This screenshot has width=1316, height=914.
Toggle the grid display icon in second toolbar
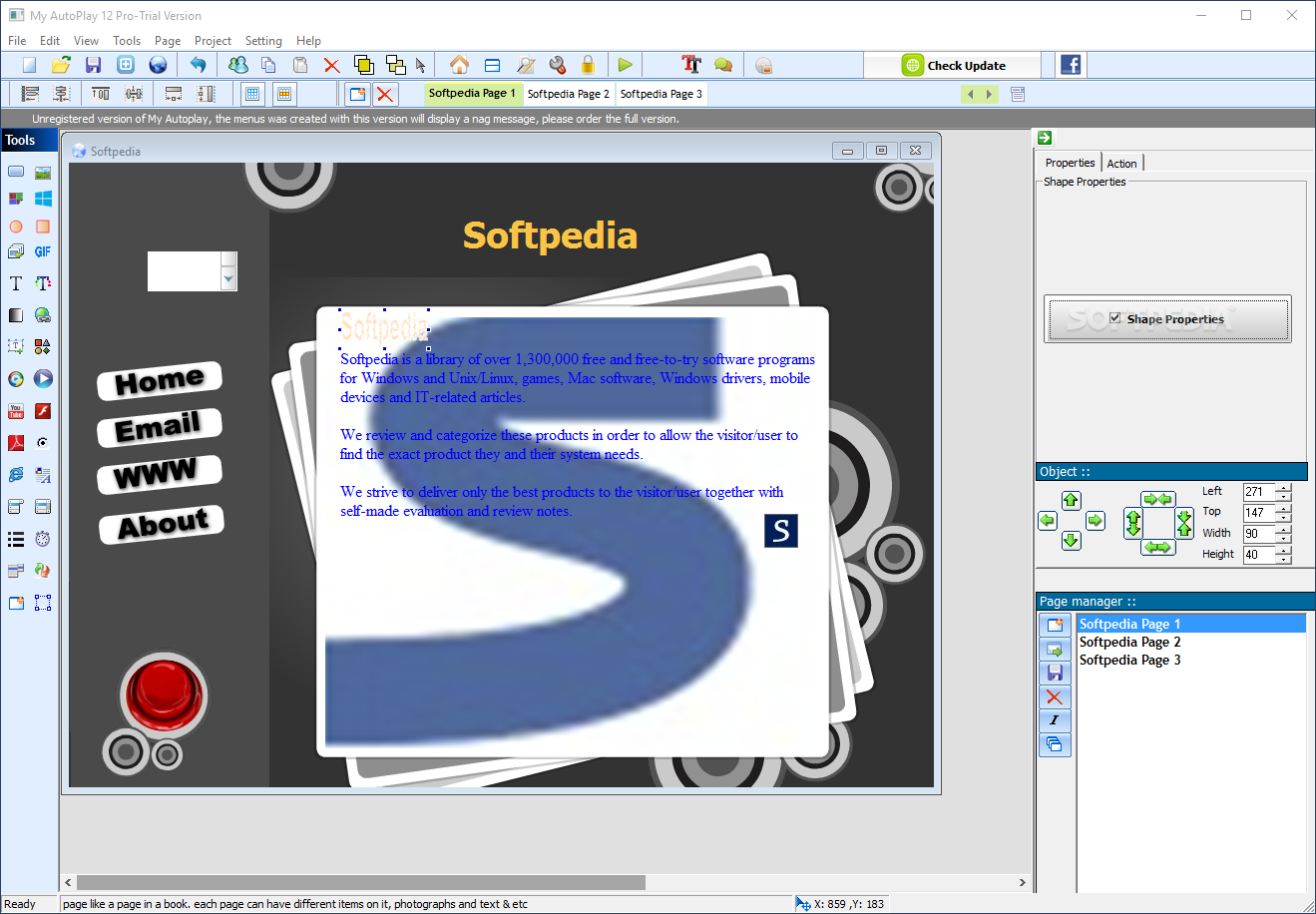pos(252,94)
